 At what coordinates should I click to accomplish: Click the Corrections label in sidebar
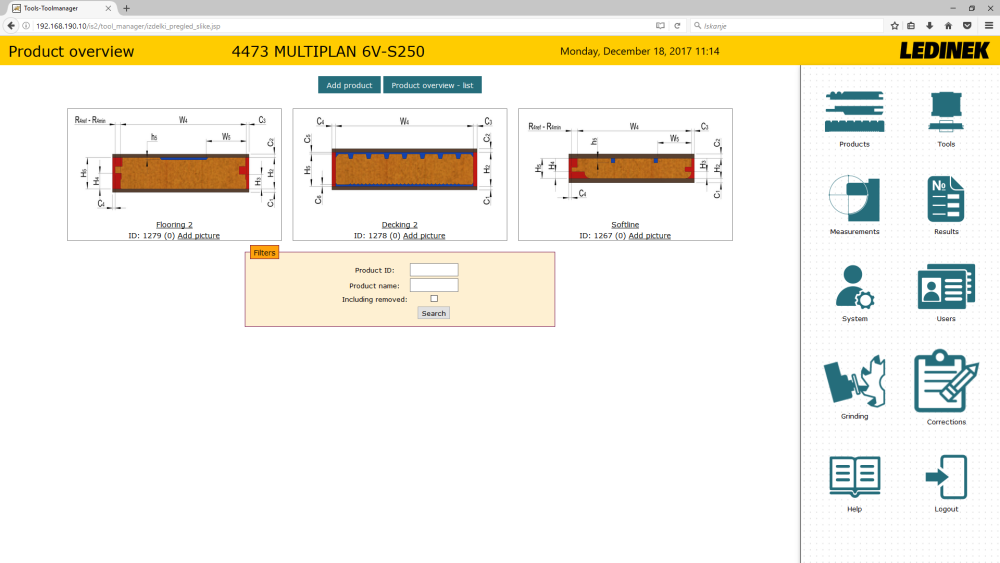click(946, 422)
